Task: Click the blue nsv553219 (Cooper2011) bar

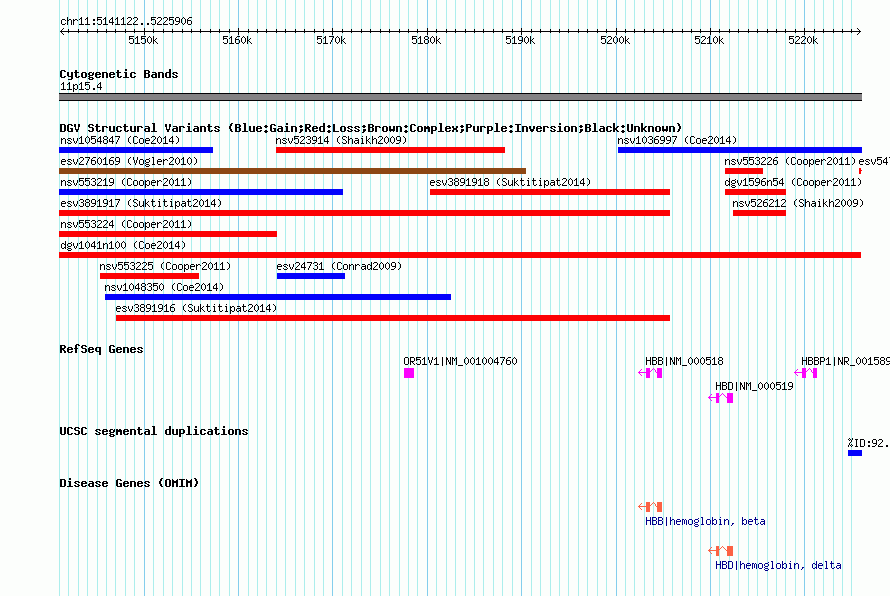Action: 201,192
